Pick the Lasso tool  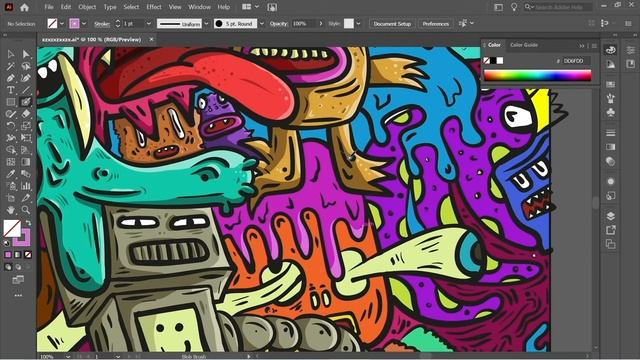click(x=26, y=66)
